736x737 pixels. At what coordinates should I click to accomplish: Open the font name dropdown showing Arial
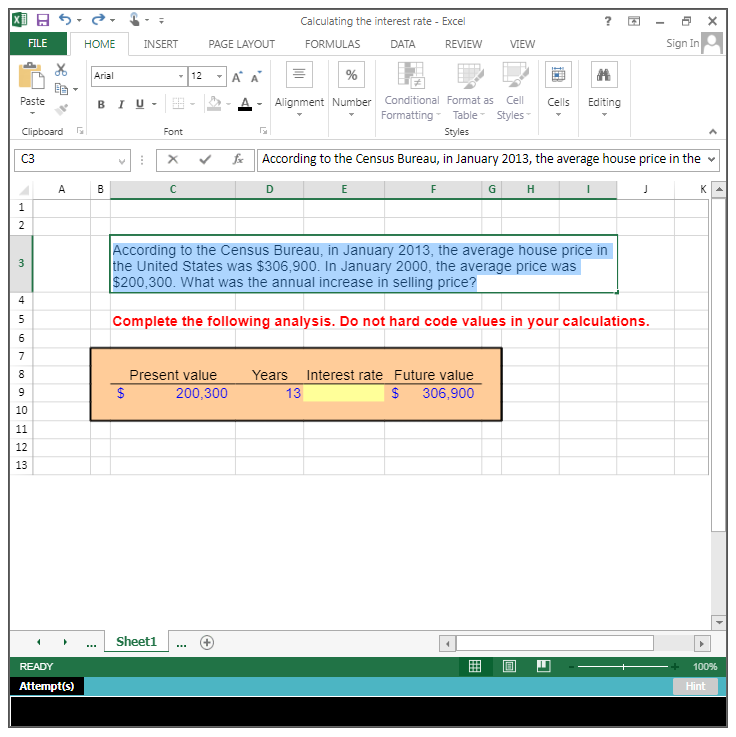(180, 76)
